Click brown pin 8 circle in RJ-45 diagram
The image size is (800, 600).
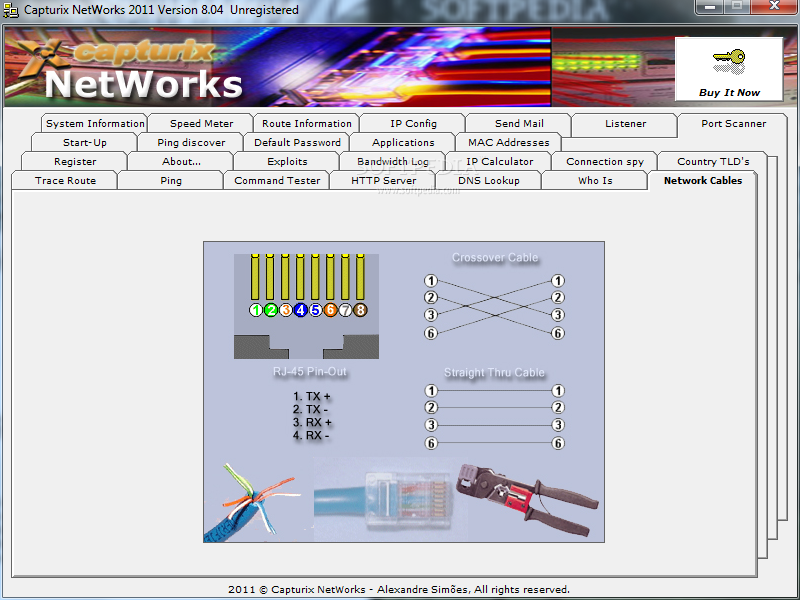tap(360, 310)
